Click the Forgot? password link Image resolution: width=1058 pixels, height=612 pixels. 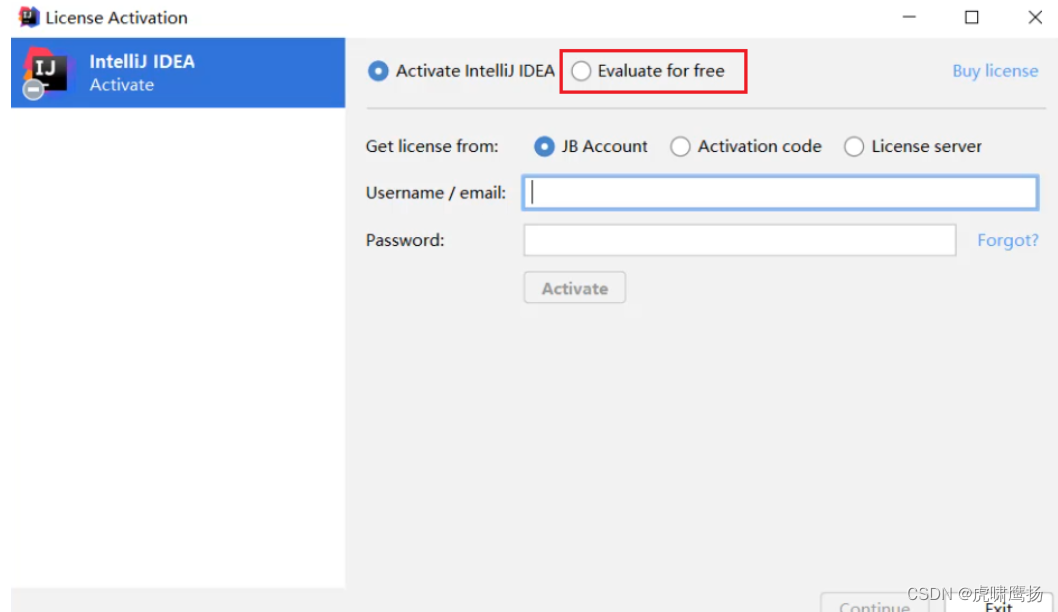click(1008, 240)
